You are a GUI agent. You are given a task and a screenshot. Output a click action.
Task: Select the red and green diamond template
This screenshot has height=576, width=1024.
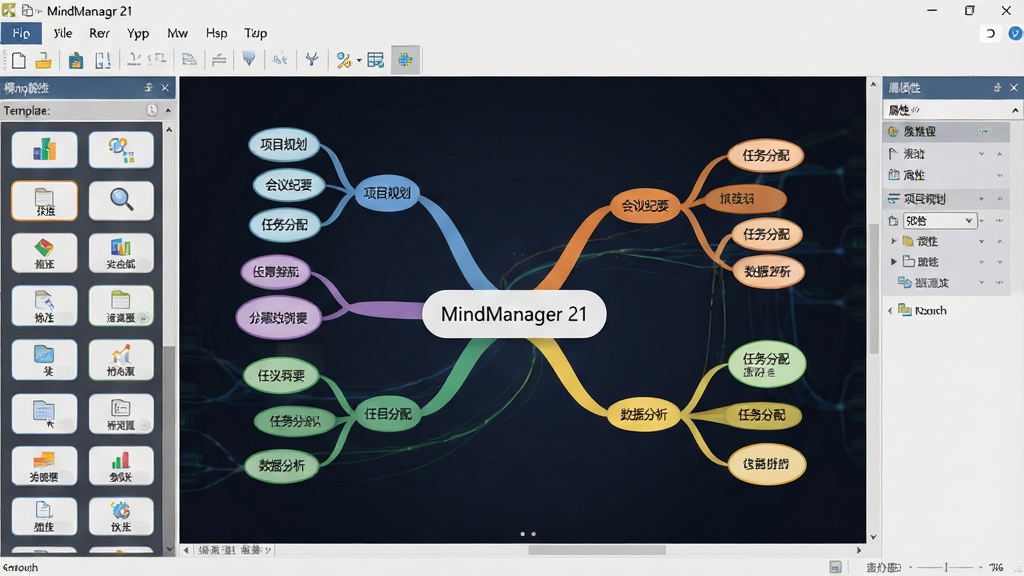click(x=44, y=253)
